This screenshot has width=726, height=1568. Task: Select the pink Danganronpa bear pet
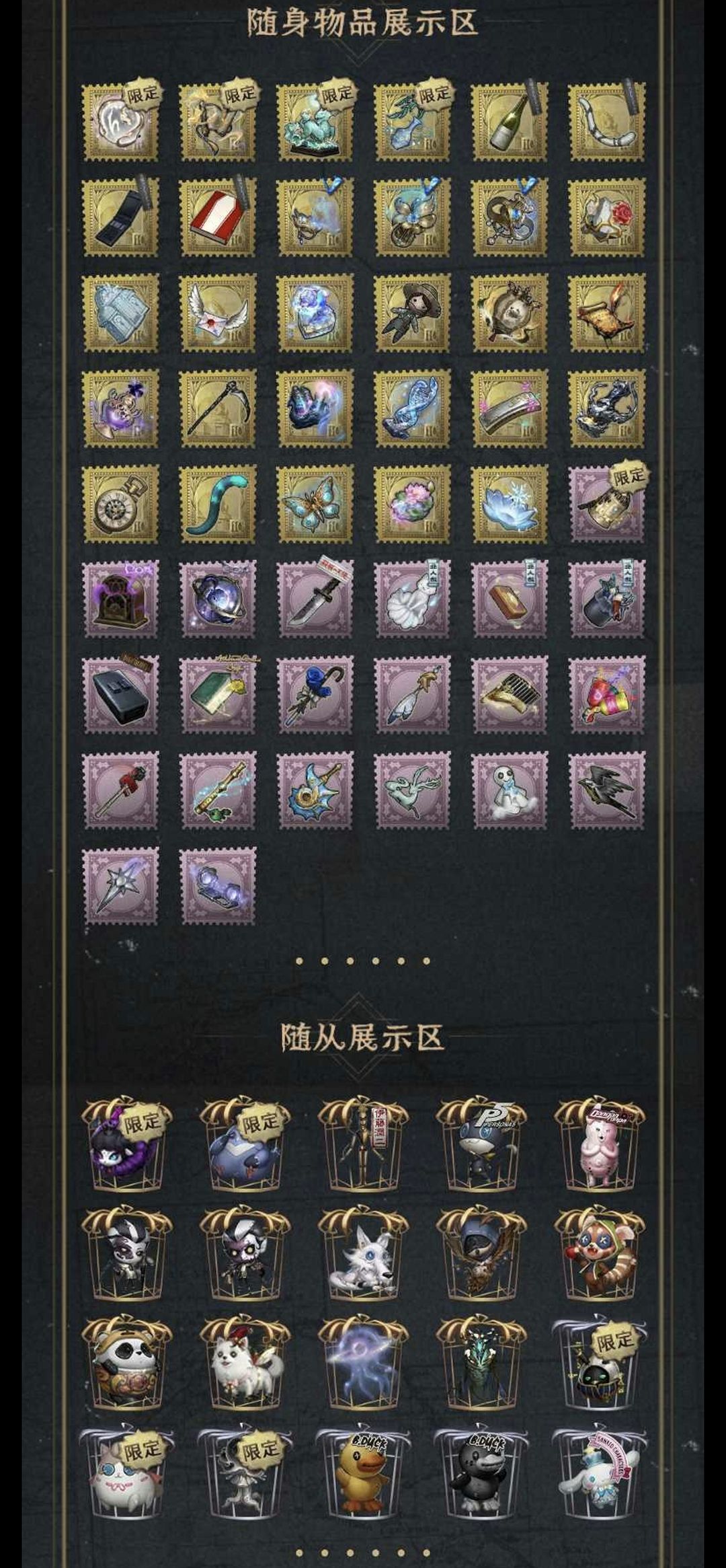[599, 1146]
